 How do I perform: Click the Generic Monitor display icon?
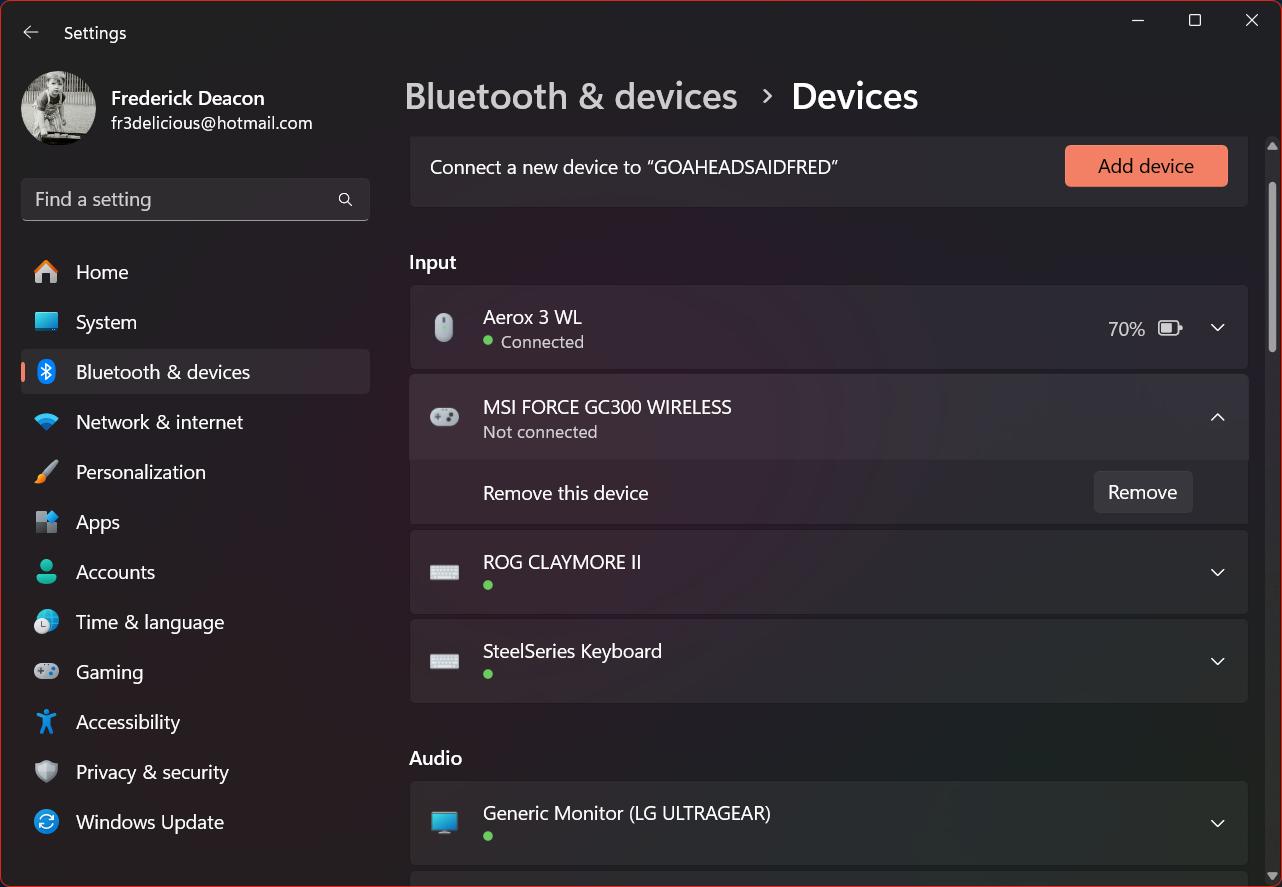coord(444,823)
